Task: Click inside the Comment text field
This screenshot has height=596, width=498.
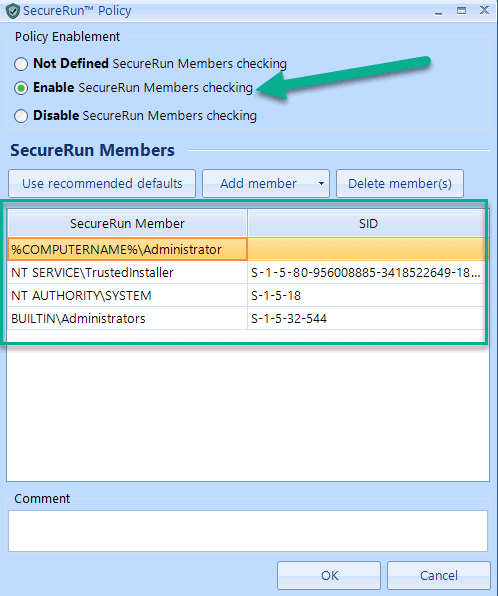Action: click(248, 531)
